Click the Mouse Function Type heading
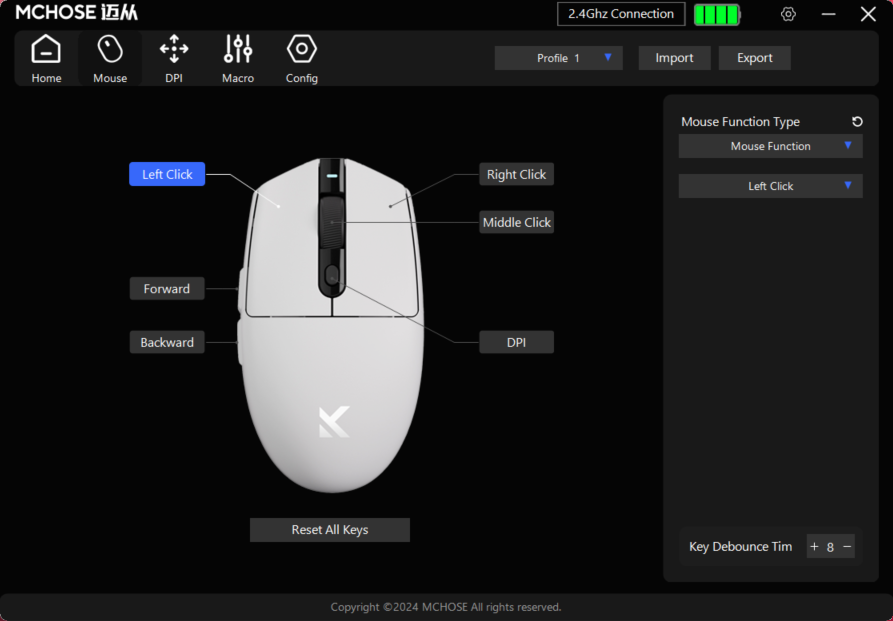This screenshot has height=621, width=893. click(740, 122)
